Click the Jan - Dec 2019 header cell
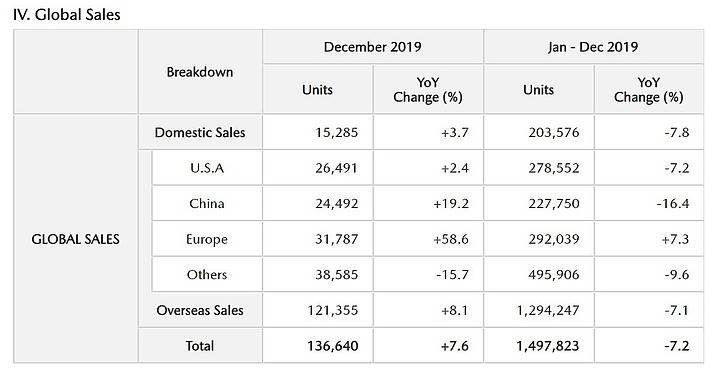This screenshot has width=720, height=376. (x=593, y=47)
